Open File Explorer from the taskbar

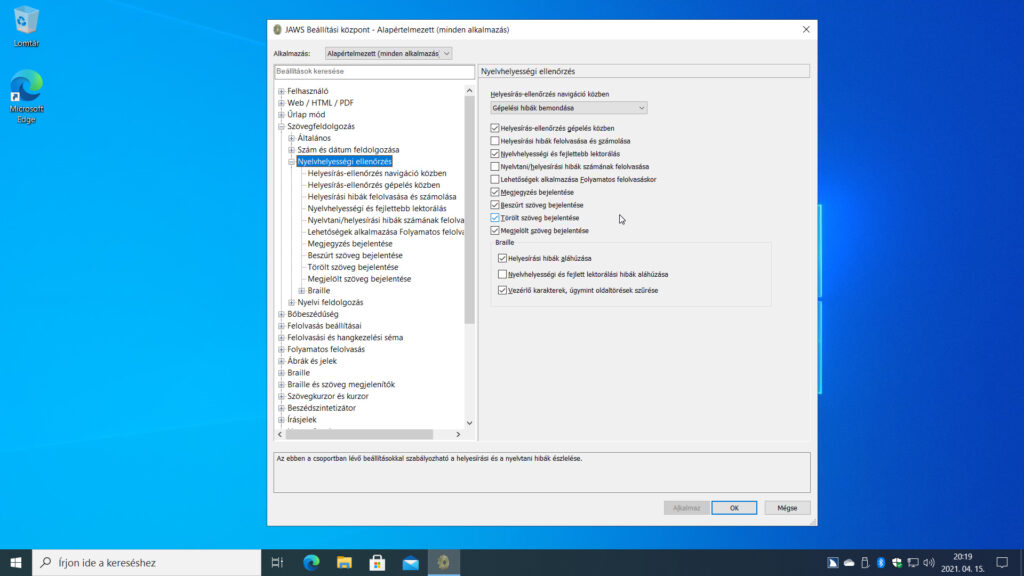(x=344, y=562)
